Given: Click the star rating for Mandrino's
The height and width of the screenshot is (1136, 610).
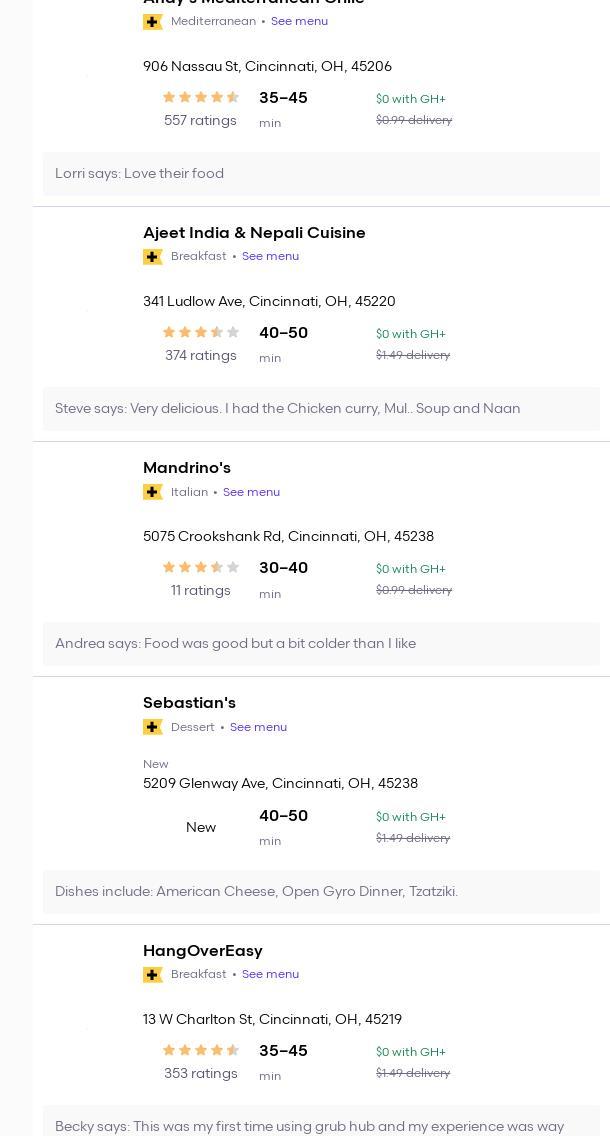Looking at the screenshot, I should (201, 568).
